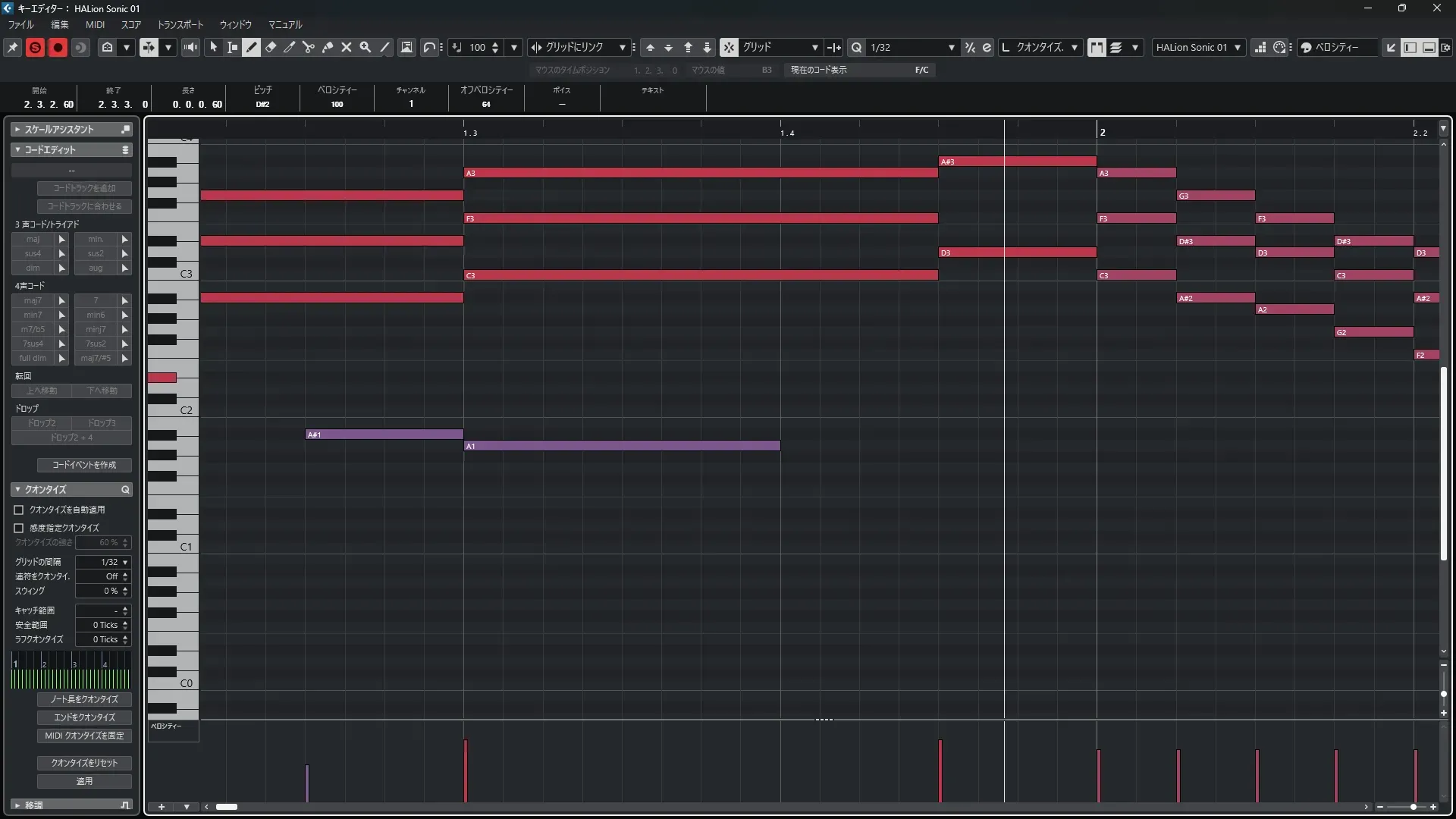
Task: Check 感度指定クオンタイズ checkbox
Action: click(x=19, y=528)
